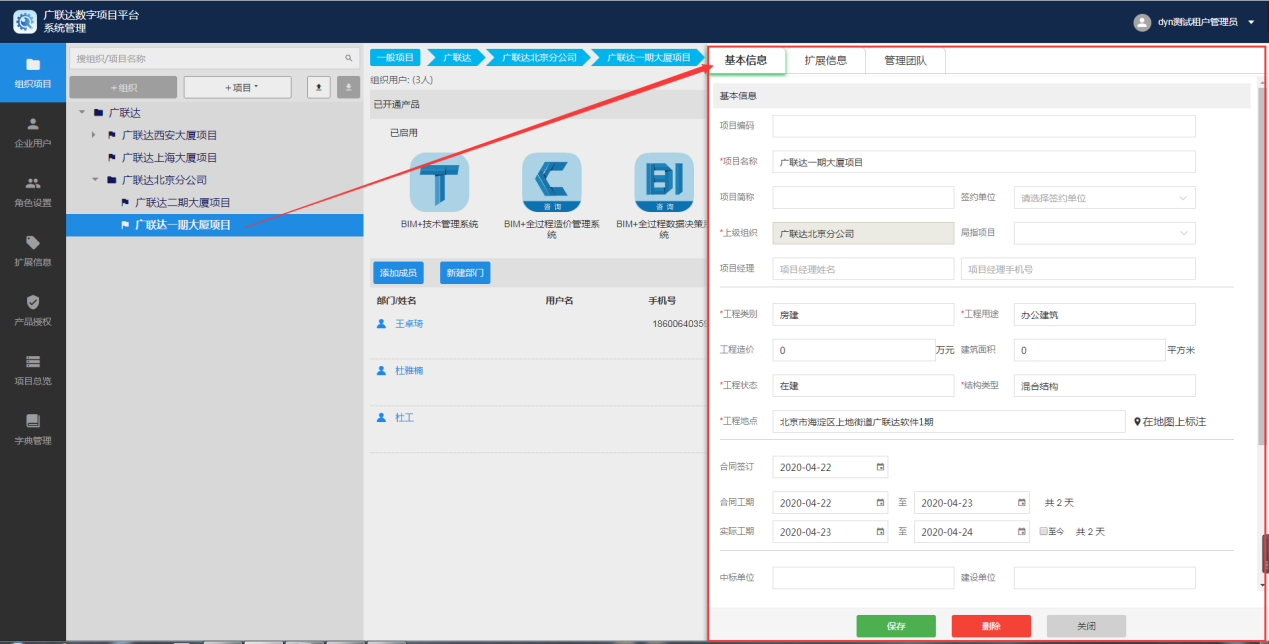Click 在地图上标注 map pin link
This screenshot has height=644, width=1269.
click(x=1169, y=422)
